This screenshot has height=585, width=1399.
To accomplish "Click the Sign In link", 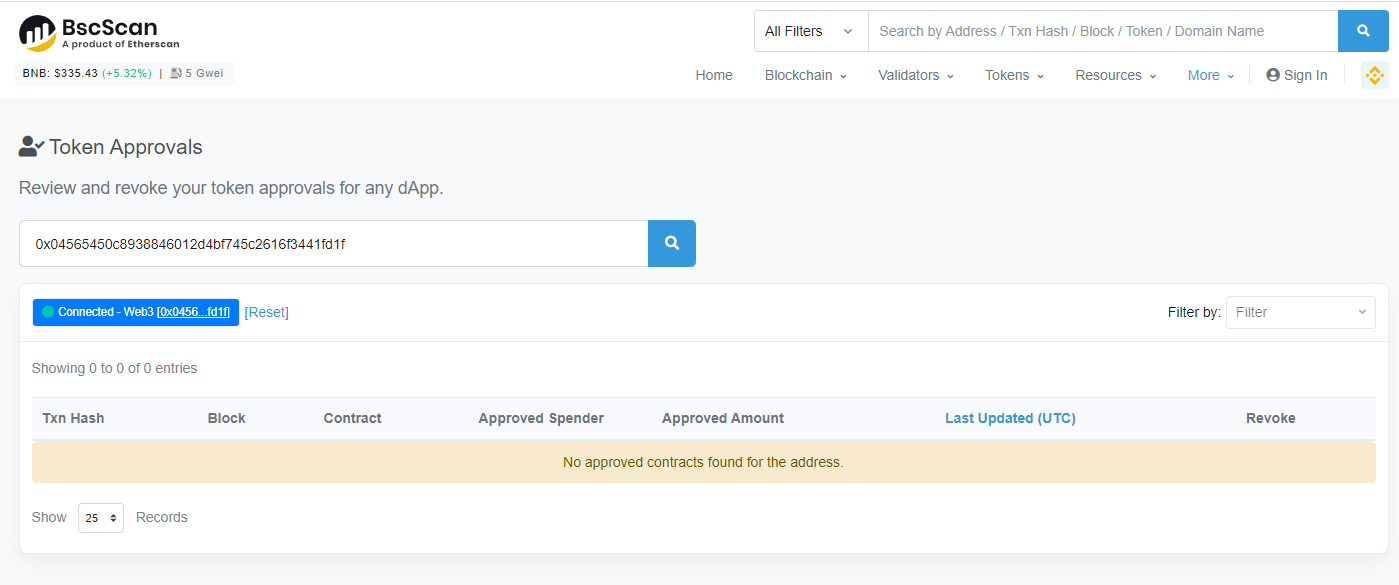I will pyautogui.click(x=1297, y=75).
